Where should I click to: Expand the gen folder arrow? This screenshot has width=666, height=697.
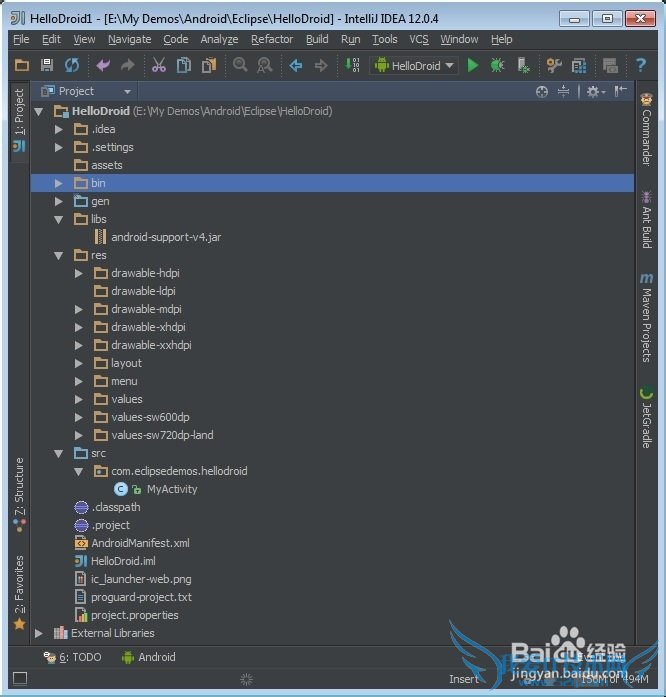tap(59, 201)
